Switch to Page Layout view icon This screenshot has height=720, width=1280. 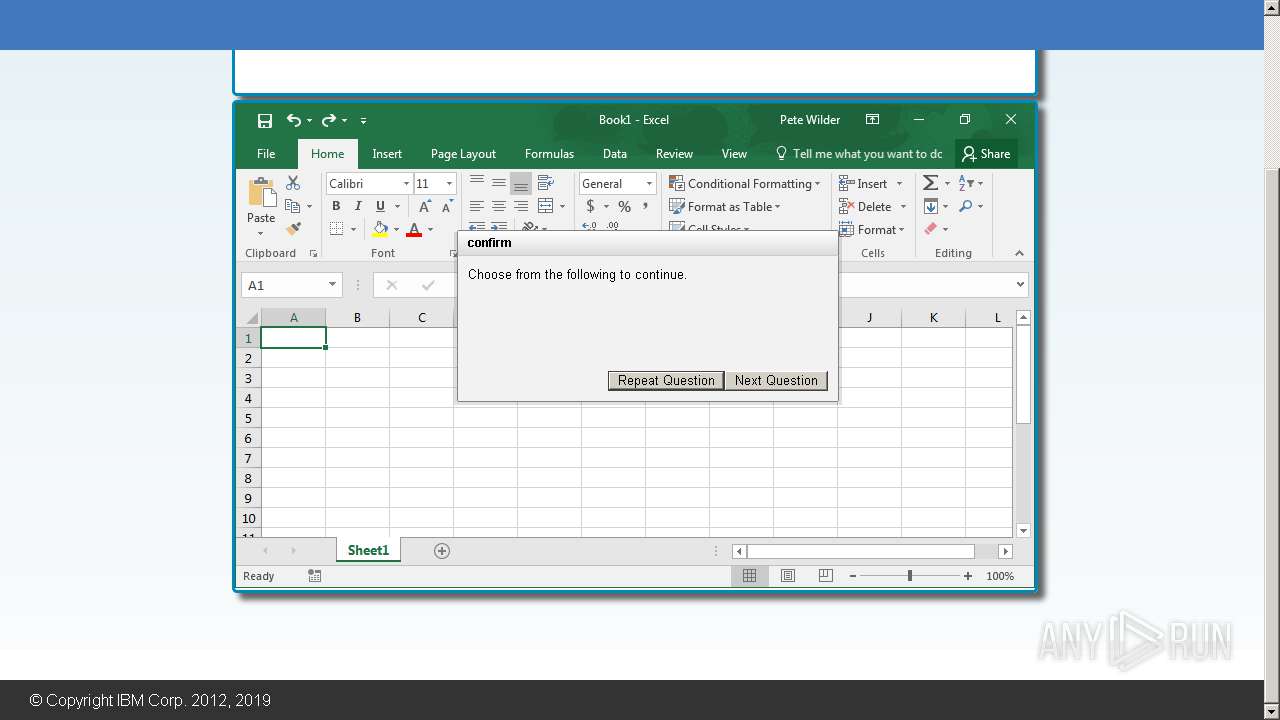pyautogui.click(x=788, y=576)
